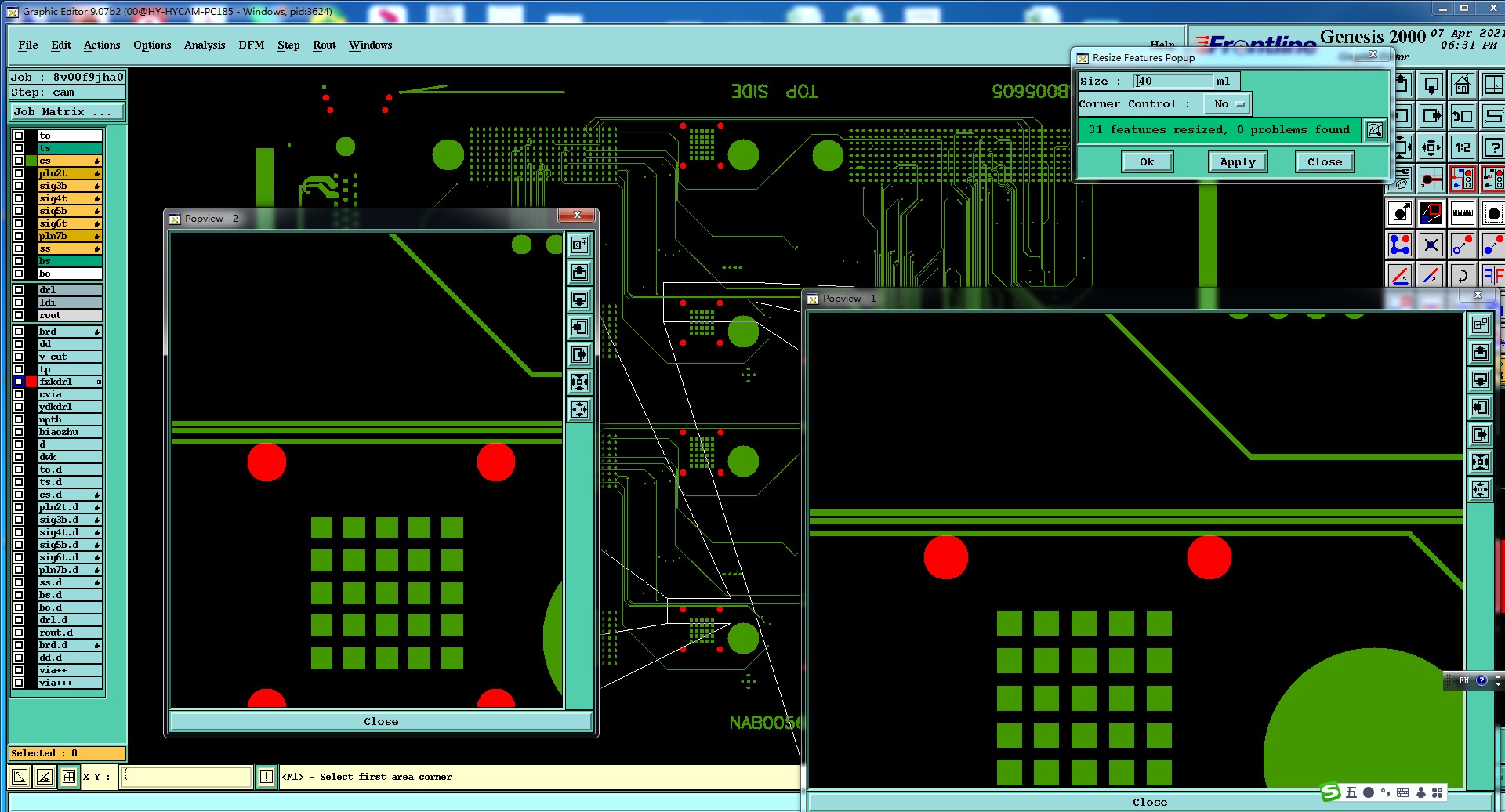Click the pan down icon in Popview - 1
1505x812 pixels.
[1480, 379]
